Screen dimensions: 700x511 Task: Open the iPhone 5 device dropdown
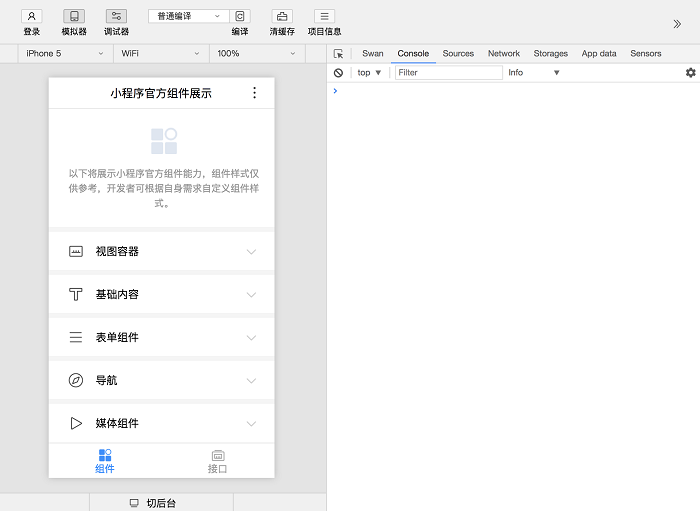point(66,54)
